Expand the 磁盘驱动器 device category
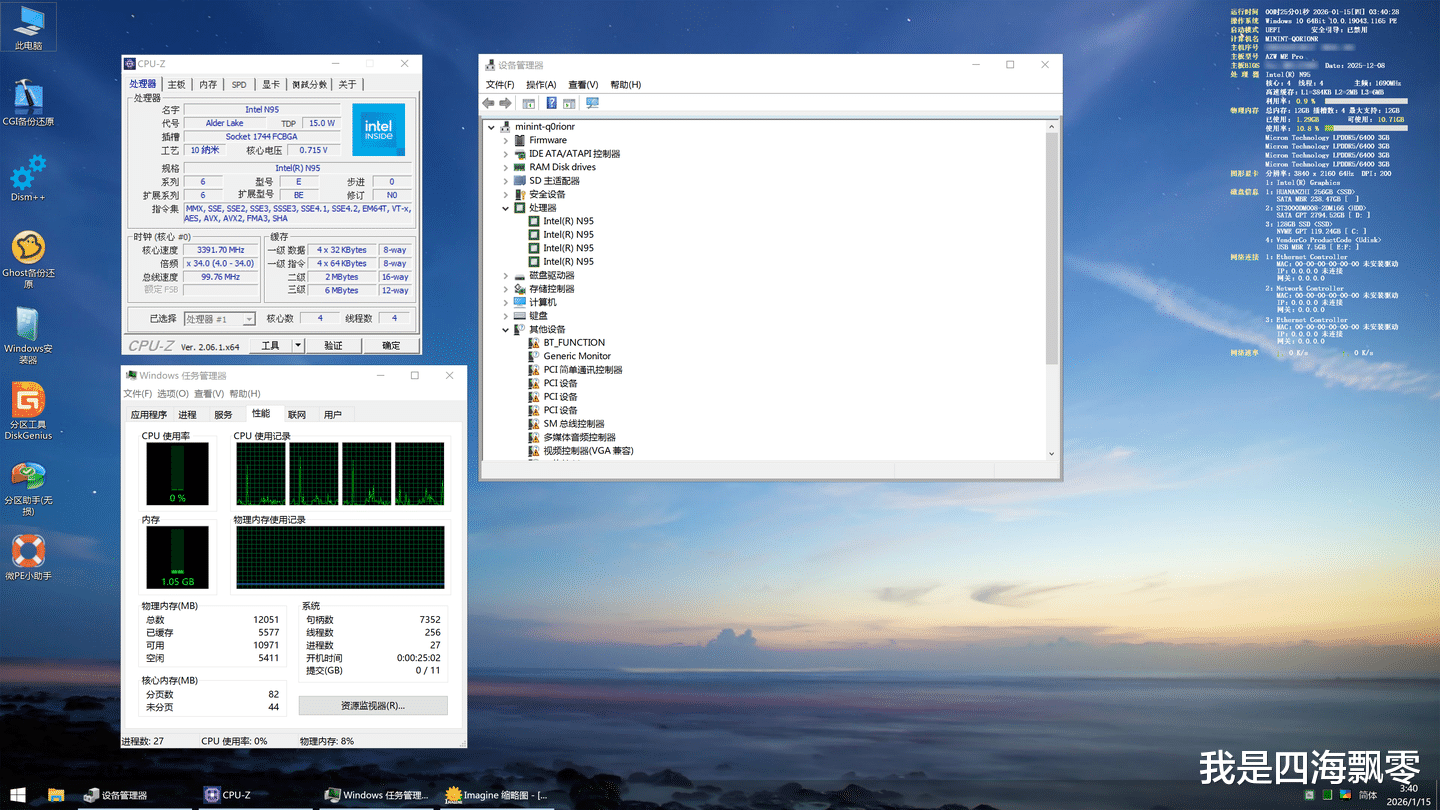 [x=506, y=276]
